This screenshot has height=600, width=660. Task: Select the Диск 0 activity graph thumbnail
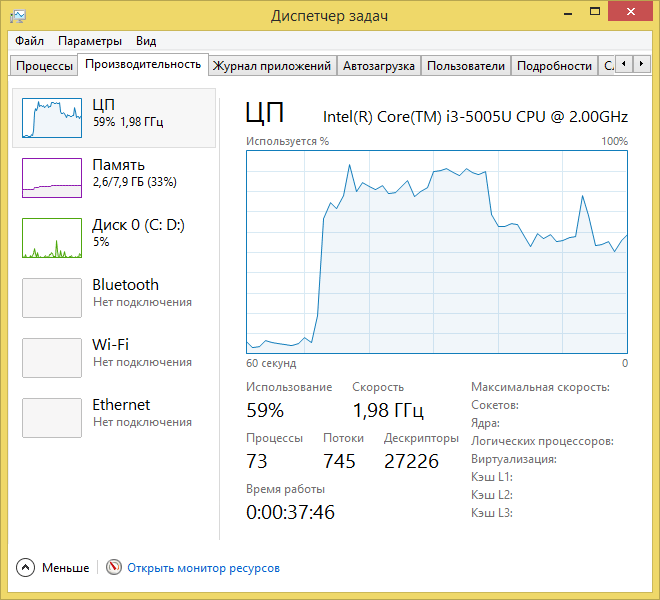click(x=52, y=238)
